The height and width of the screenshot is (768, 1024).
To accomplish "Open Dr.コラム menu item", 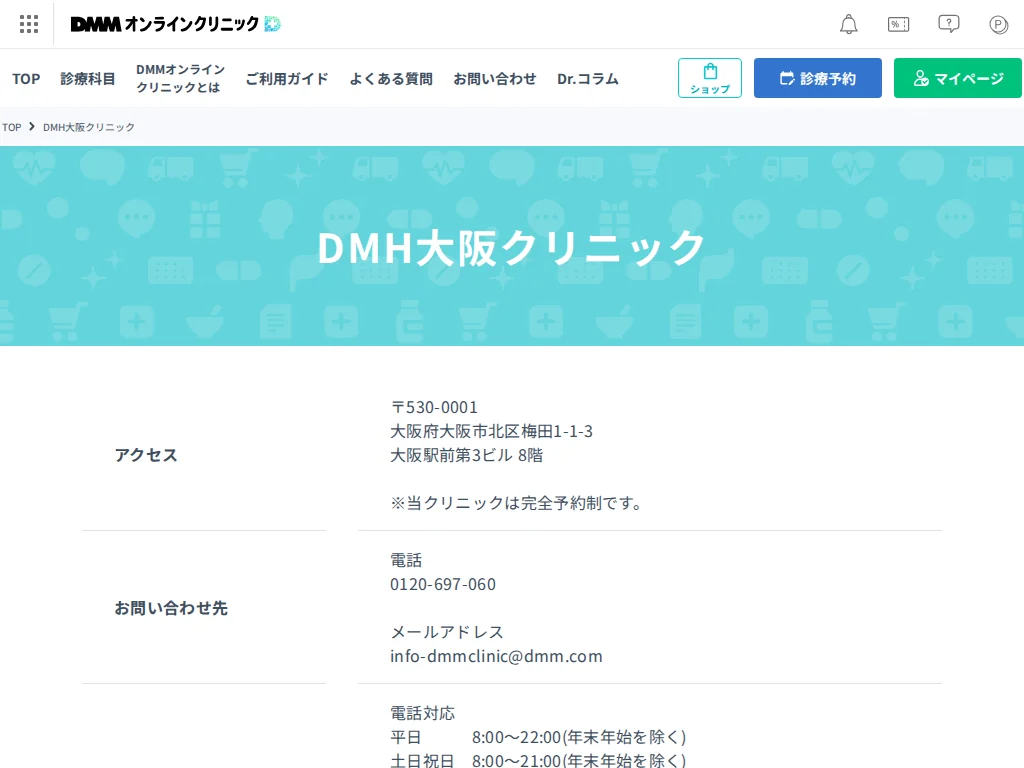I will pyautogui.click(x=588, y=79).
